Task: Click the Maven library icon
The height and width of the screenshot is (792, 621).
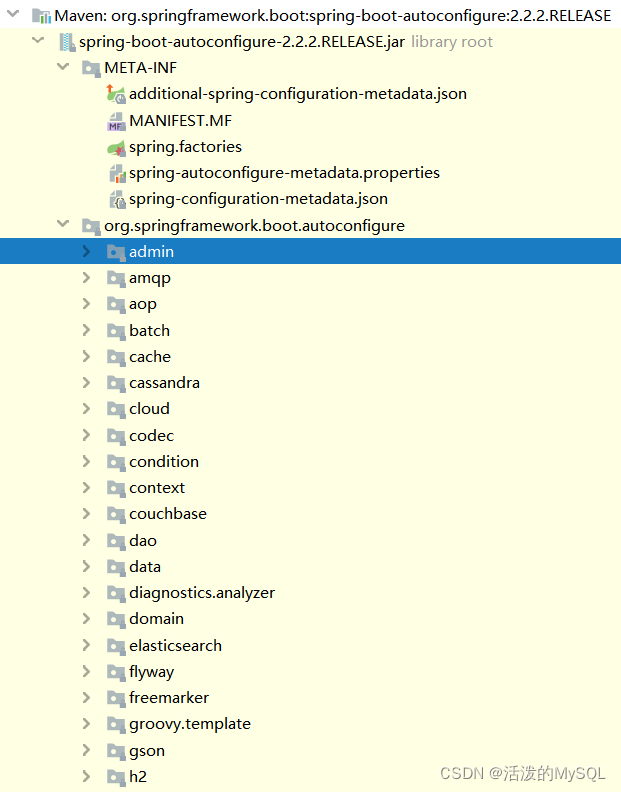Action: coord(41,16)
